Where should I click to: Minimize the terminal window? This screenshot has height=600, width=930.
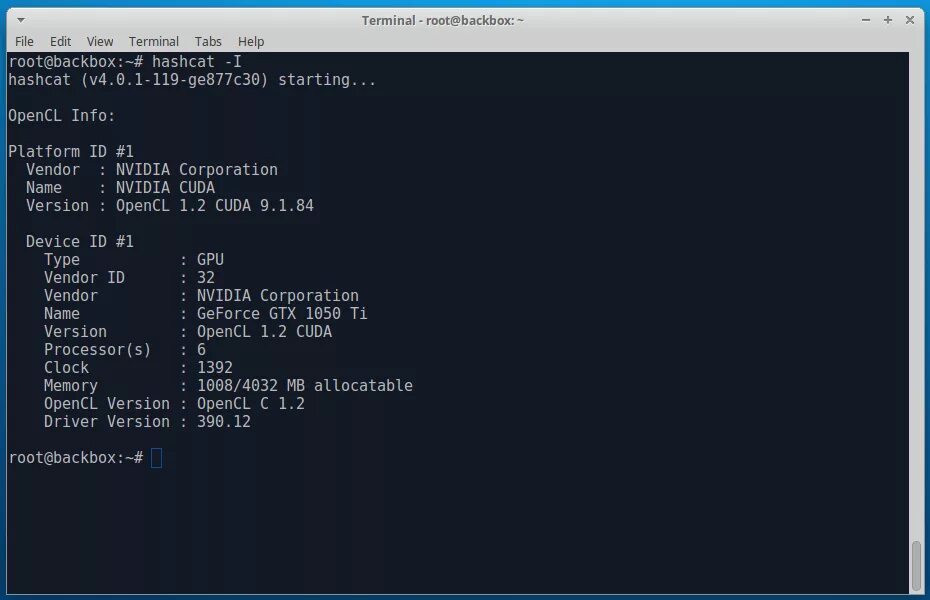click(x=866, y=20)
